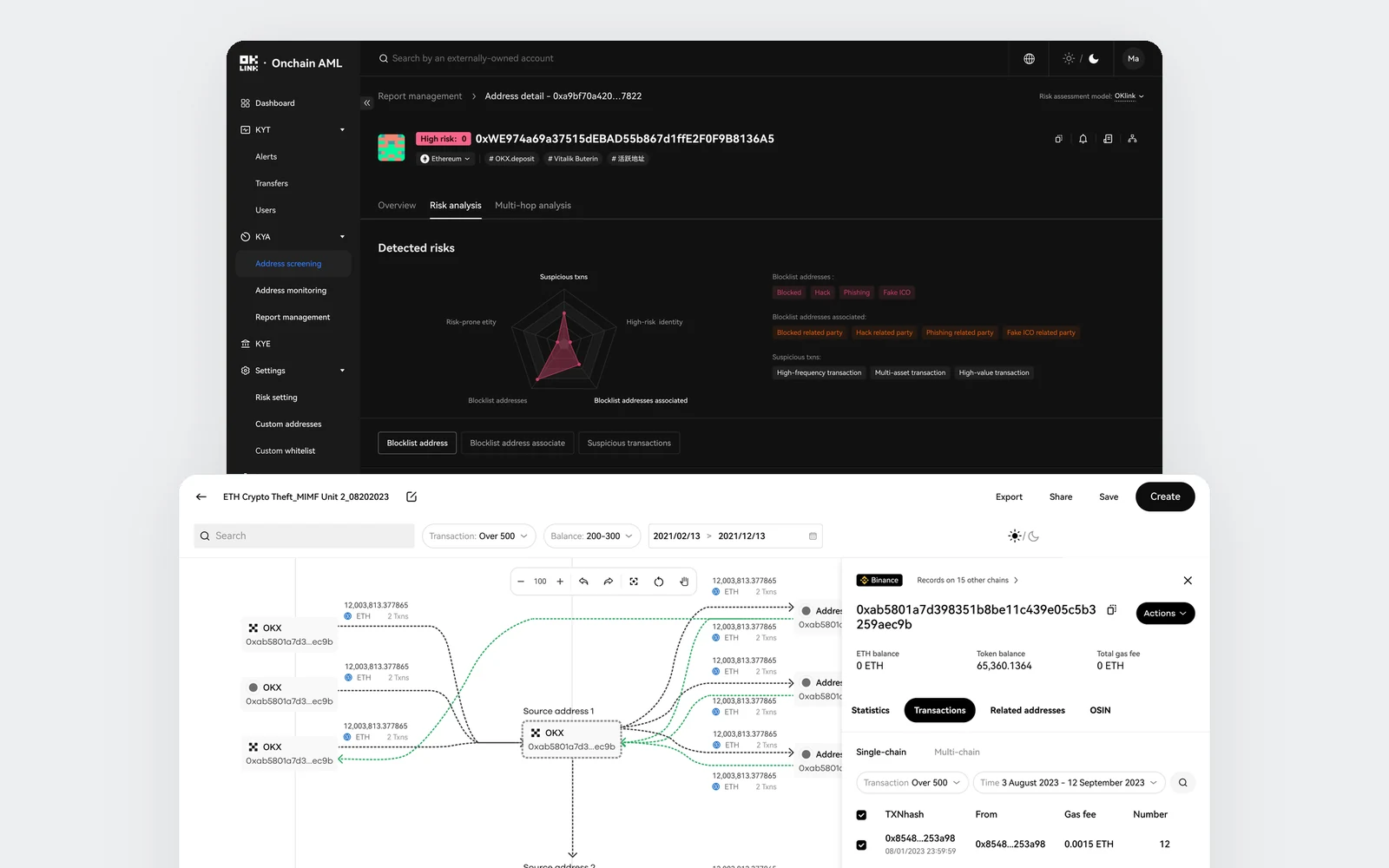Close the address detail side panel
The image size is (1389, 868).
pos(1188,581)
